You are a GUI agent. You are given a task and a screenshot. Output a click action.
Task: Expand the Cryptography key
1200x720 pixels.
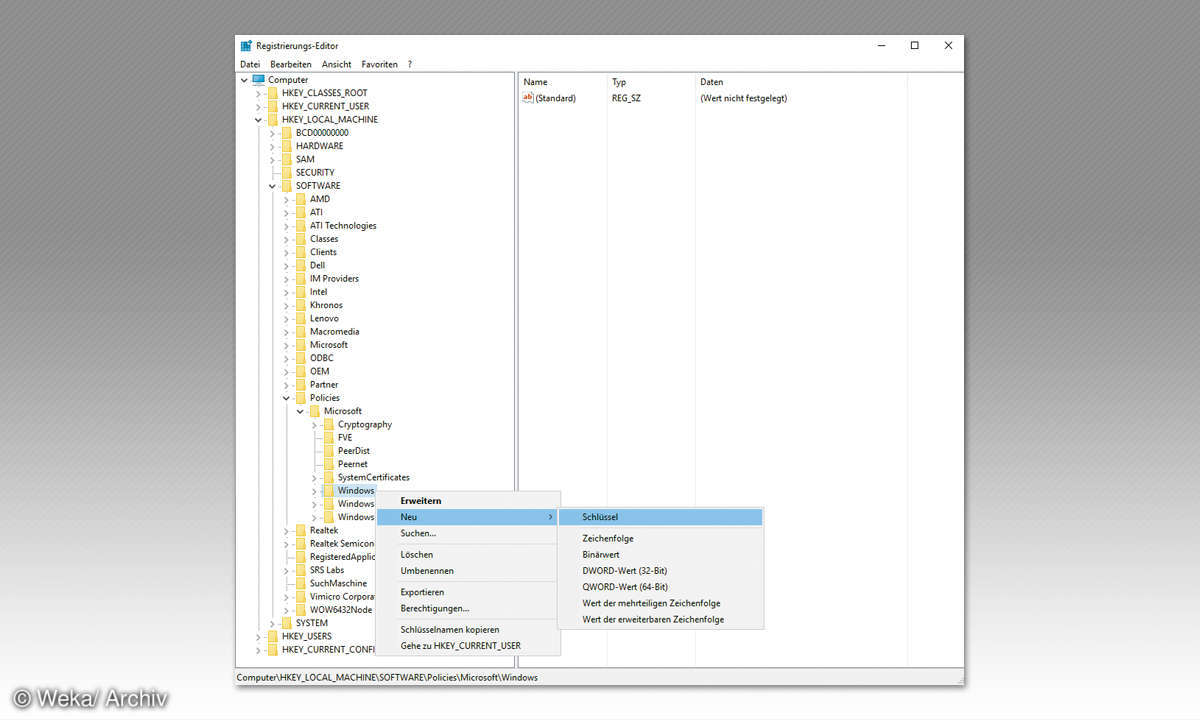[x=314, y=424]
